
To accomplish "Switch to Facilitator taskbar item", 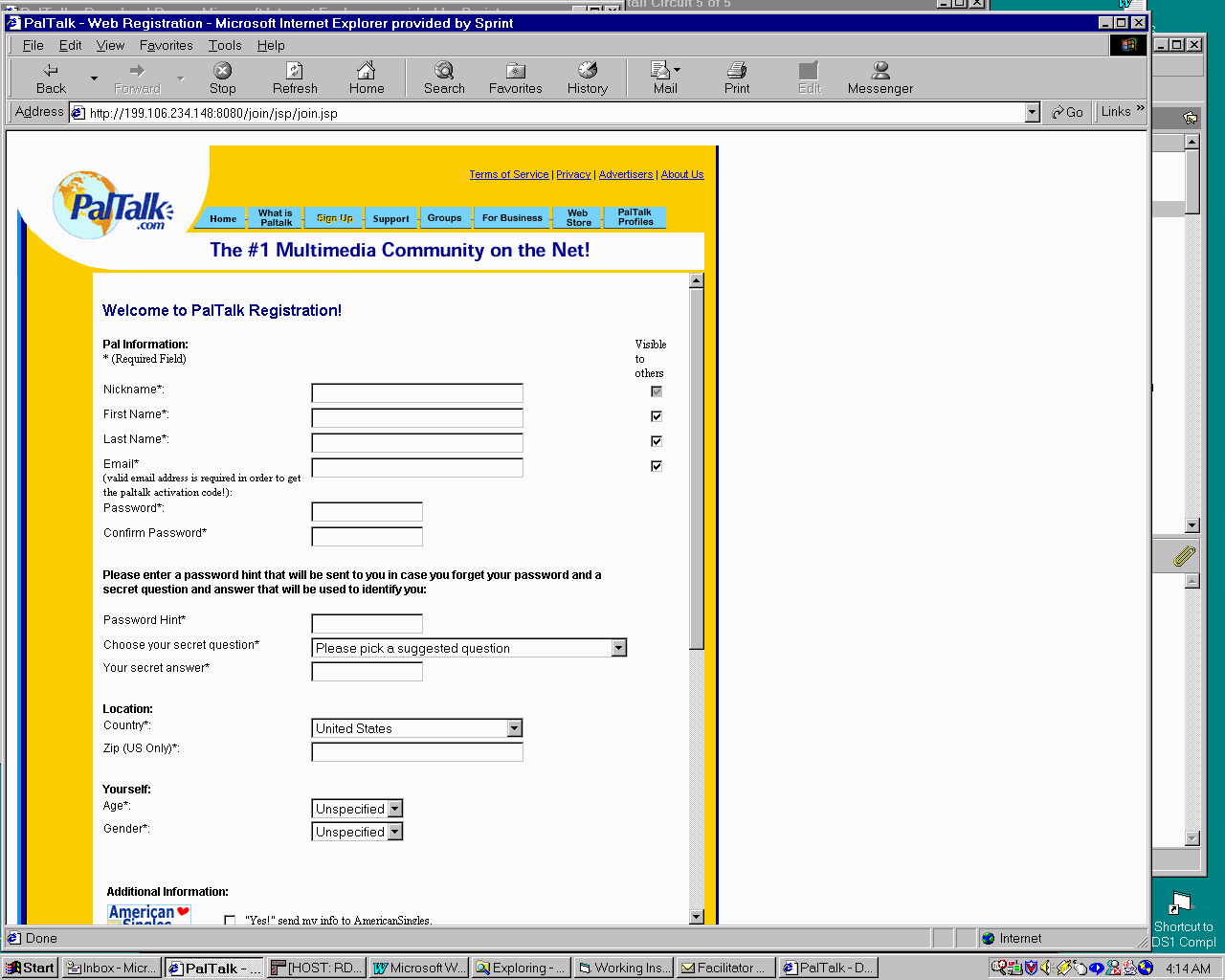I will 726,968.
